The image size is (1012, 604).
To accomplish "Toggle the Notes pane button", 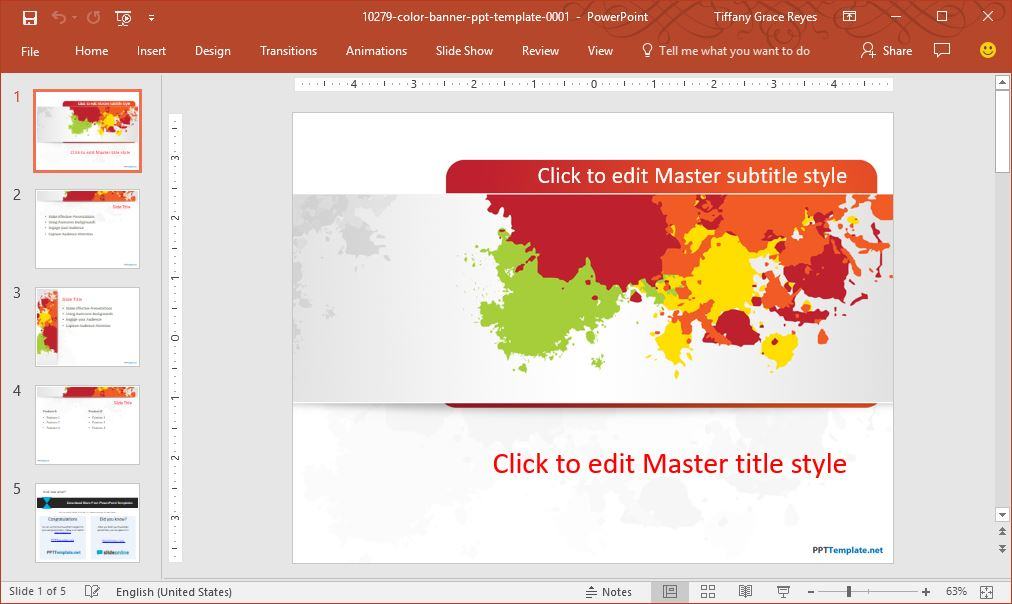I will click(x=609, y=592).
